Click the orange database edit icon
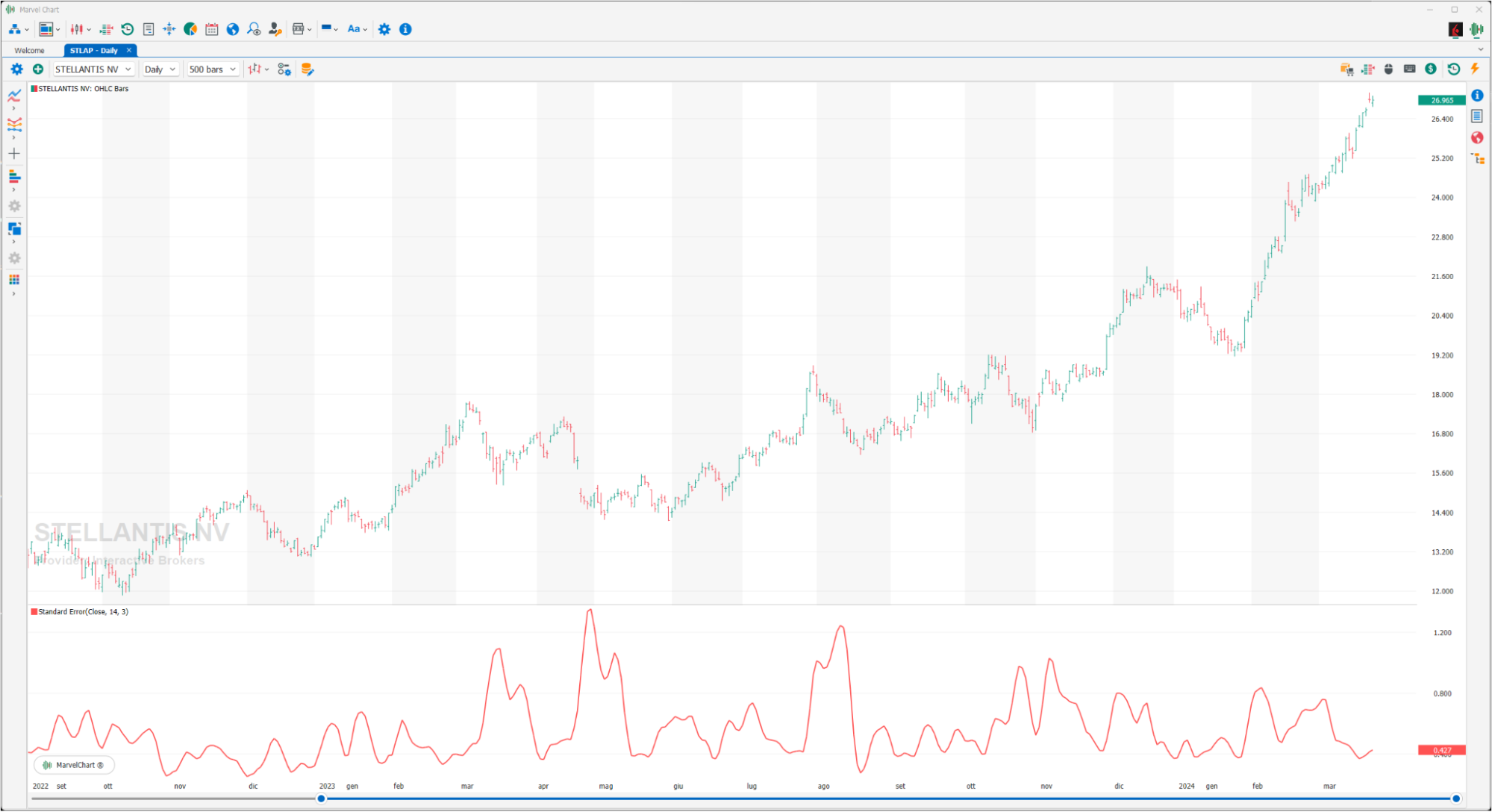The height and width of the screenshot is (812, 1492). [307, 69]
